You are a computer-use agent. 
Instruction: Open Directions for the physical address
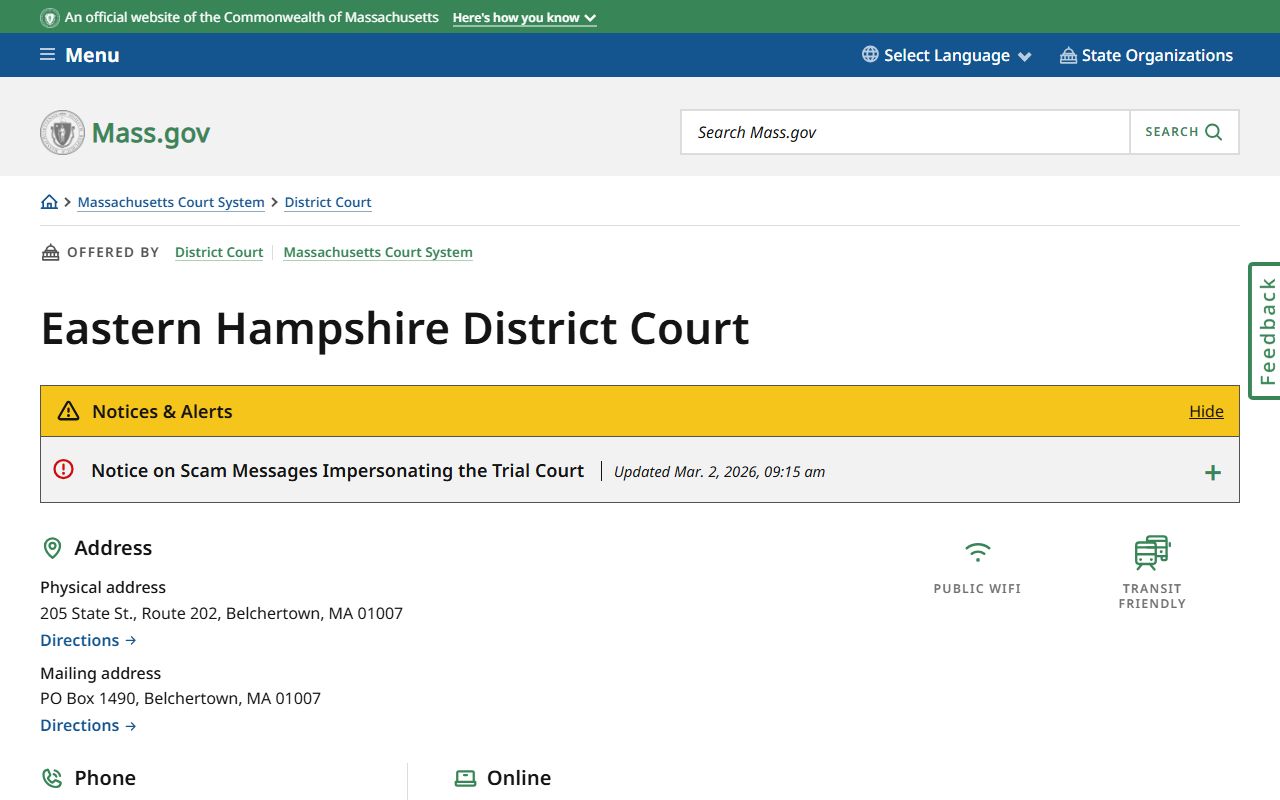pyautogui.click(x=88, y=640)
